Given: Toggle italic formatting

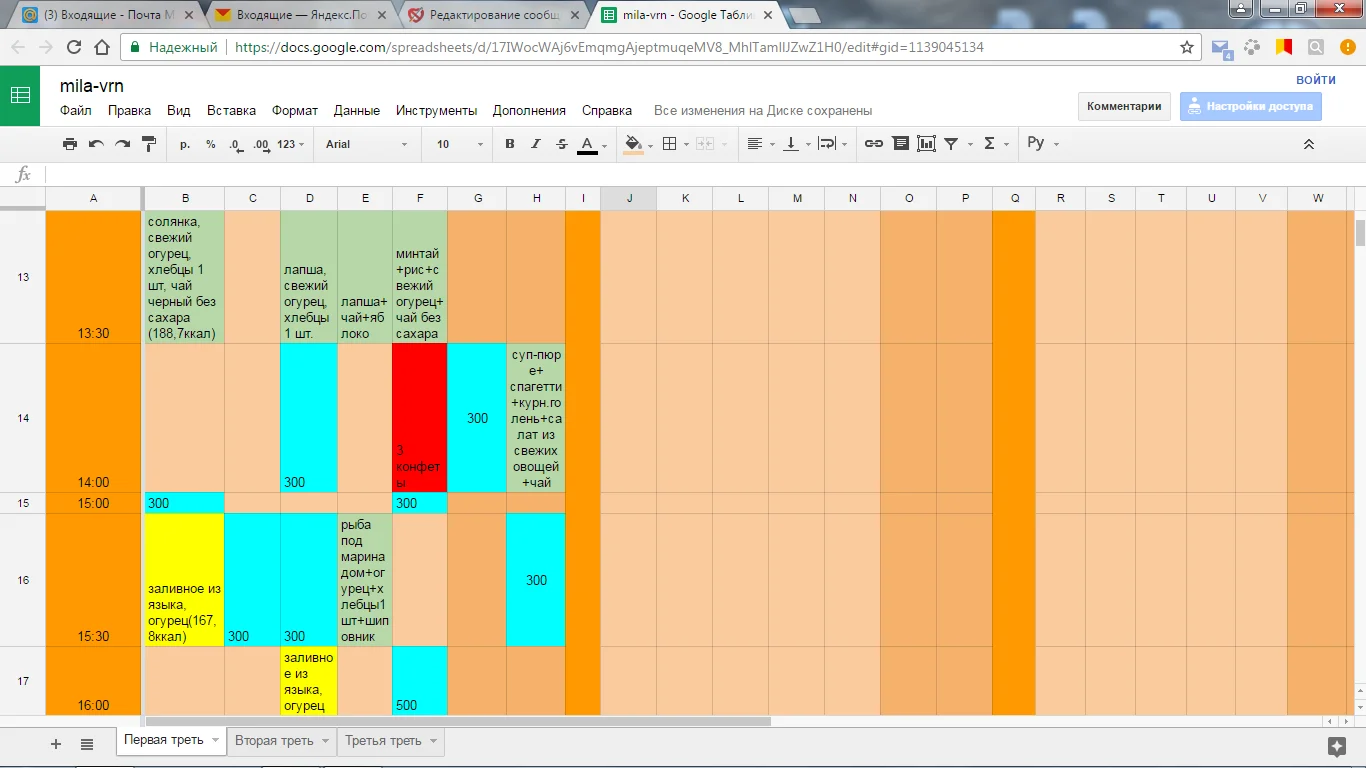Looking at the screenshot, I should click(x=536, y=144).
